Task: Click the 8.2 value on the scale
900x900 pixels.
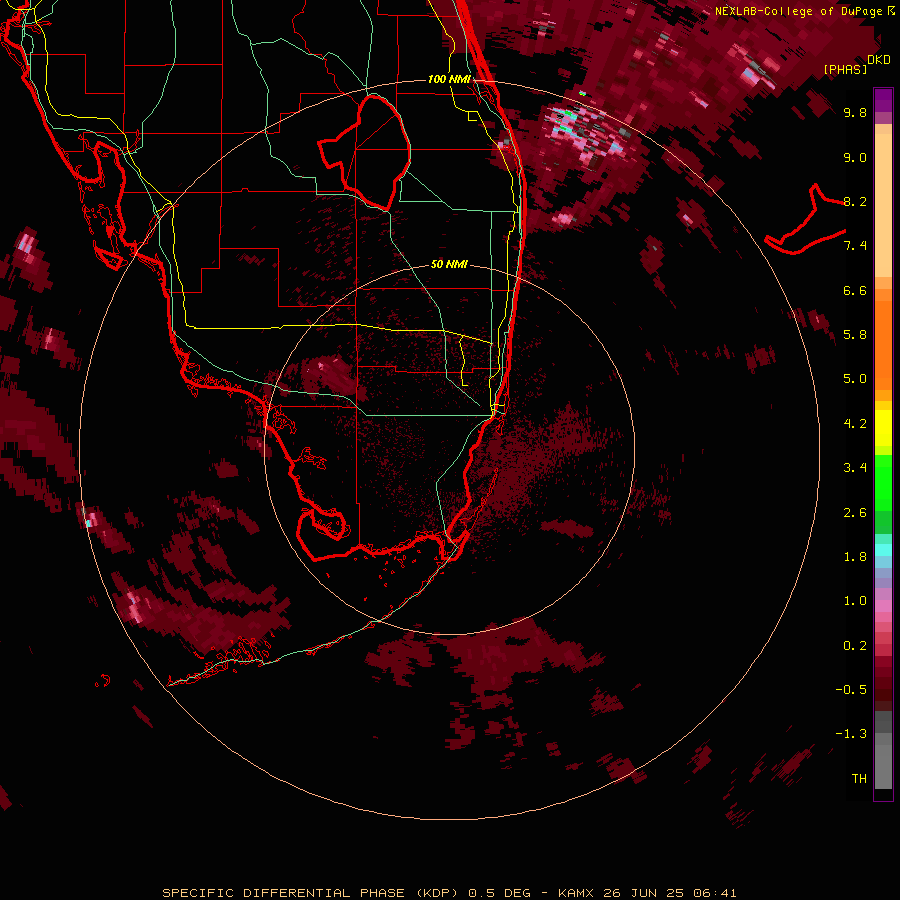Action: [x=855, y=201]
